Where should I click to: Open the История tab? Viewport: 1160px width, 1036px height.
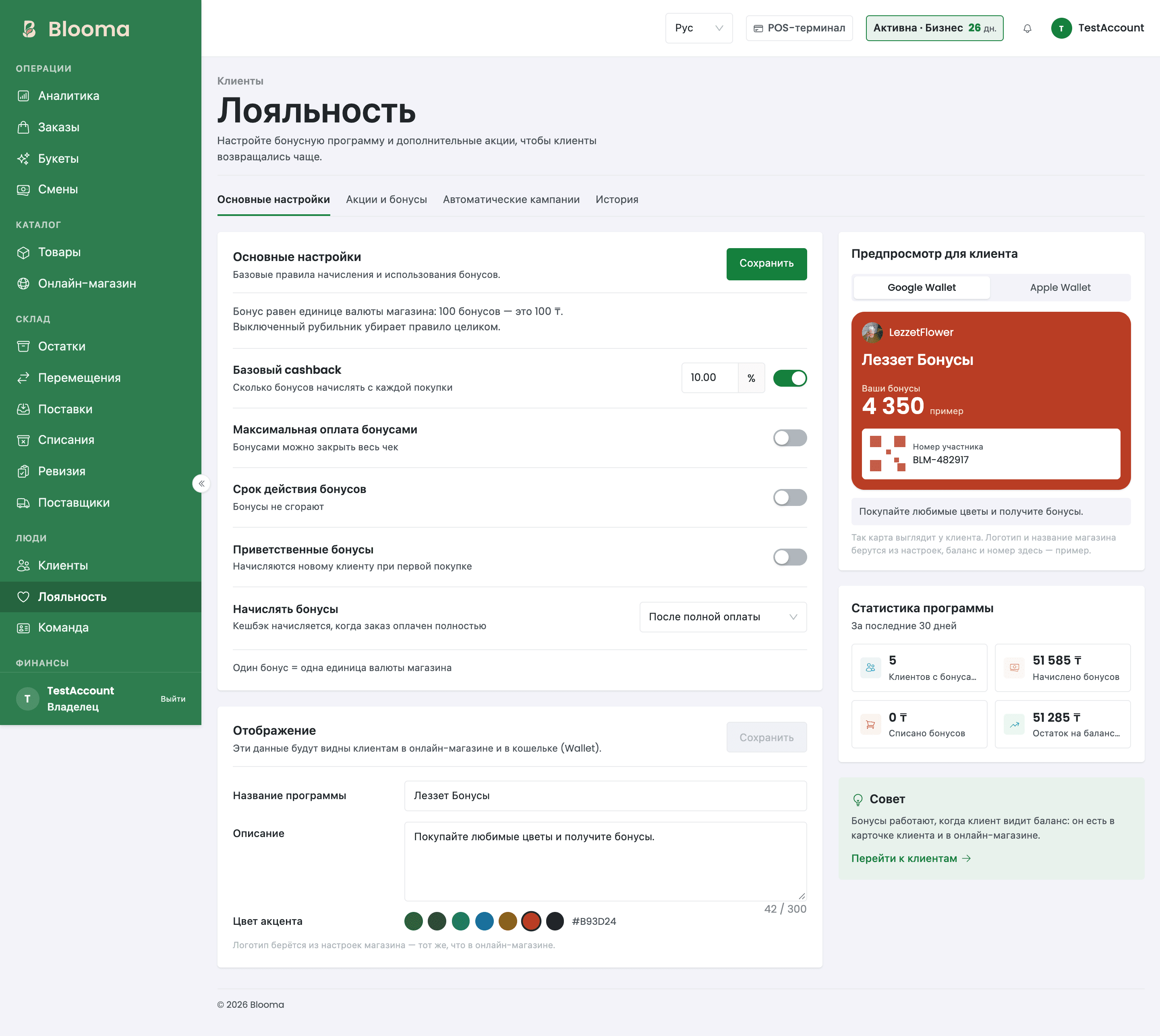coord(617,199)
